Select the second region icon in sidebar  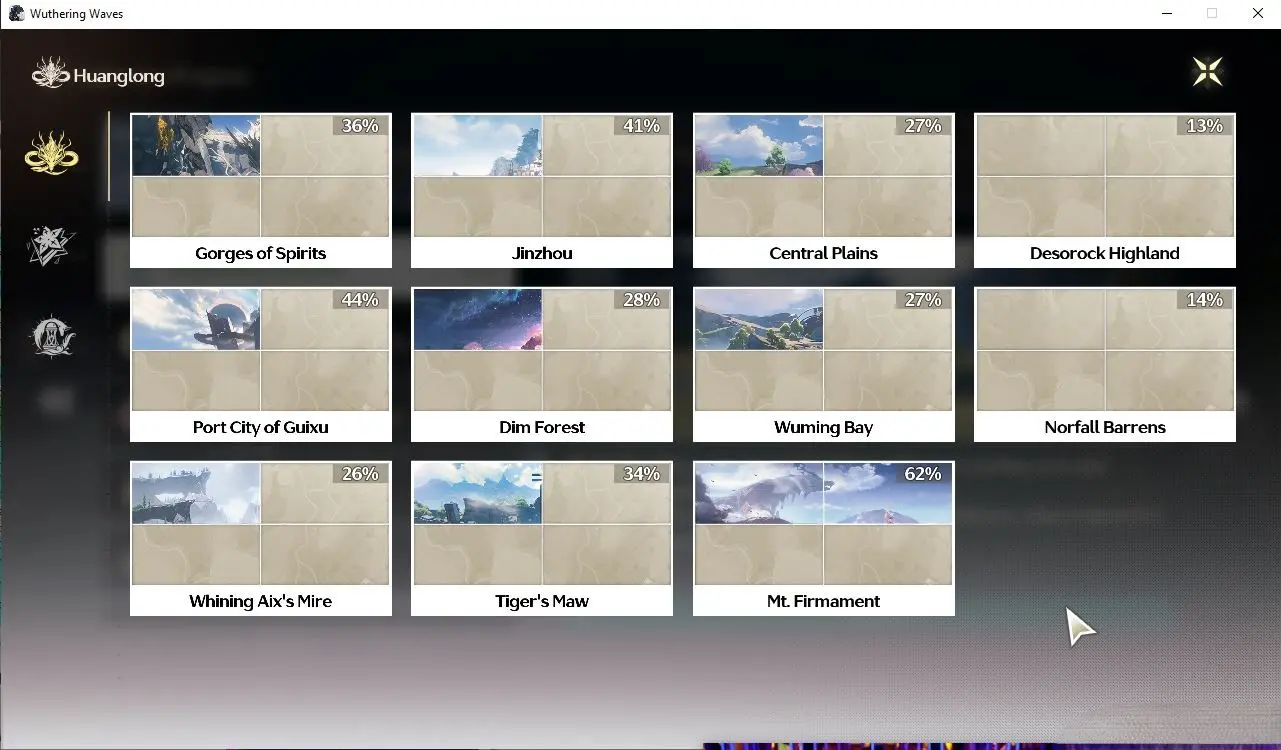click(52, 246)
